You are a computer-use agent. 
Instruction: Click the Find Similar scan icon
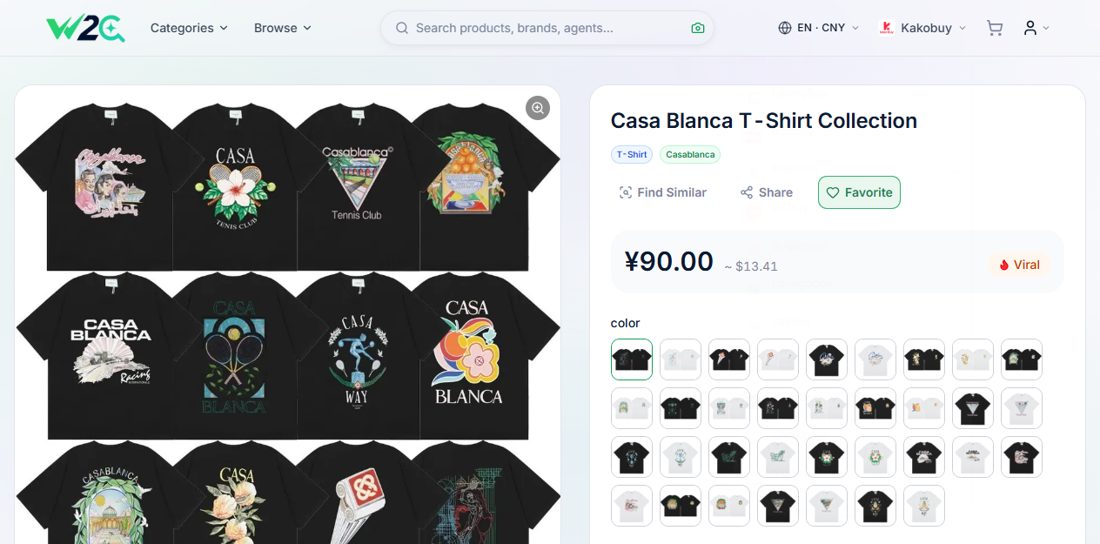(x=625, y=192)
